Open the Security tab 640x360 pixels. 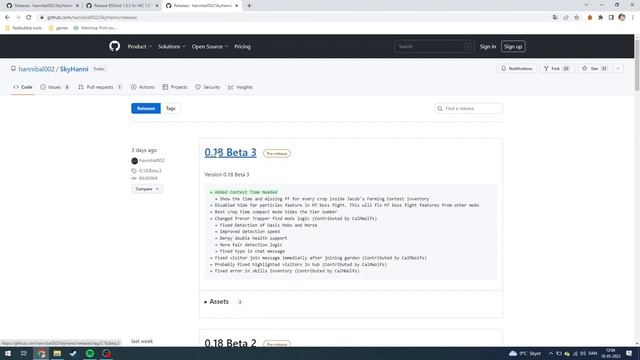(x=208, y=87)
